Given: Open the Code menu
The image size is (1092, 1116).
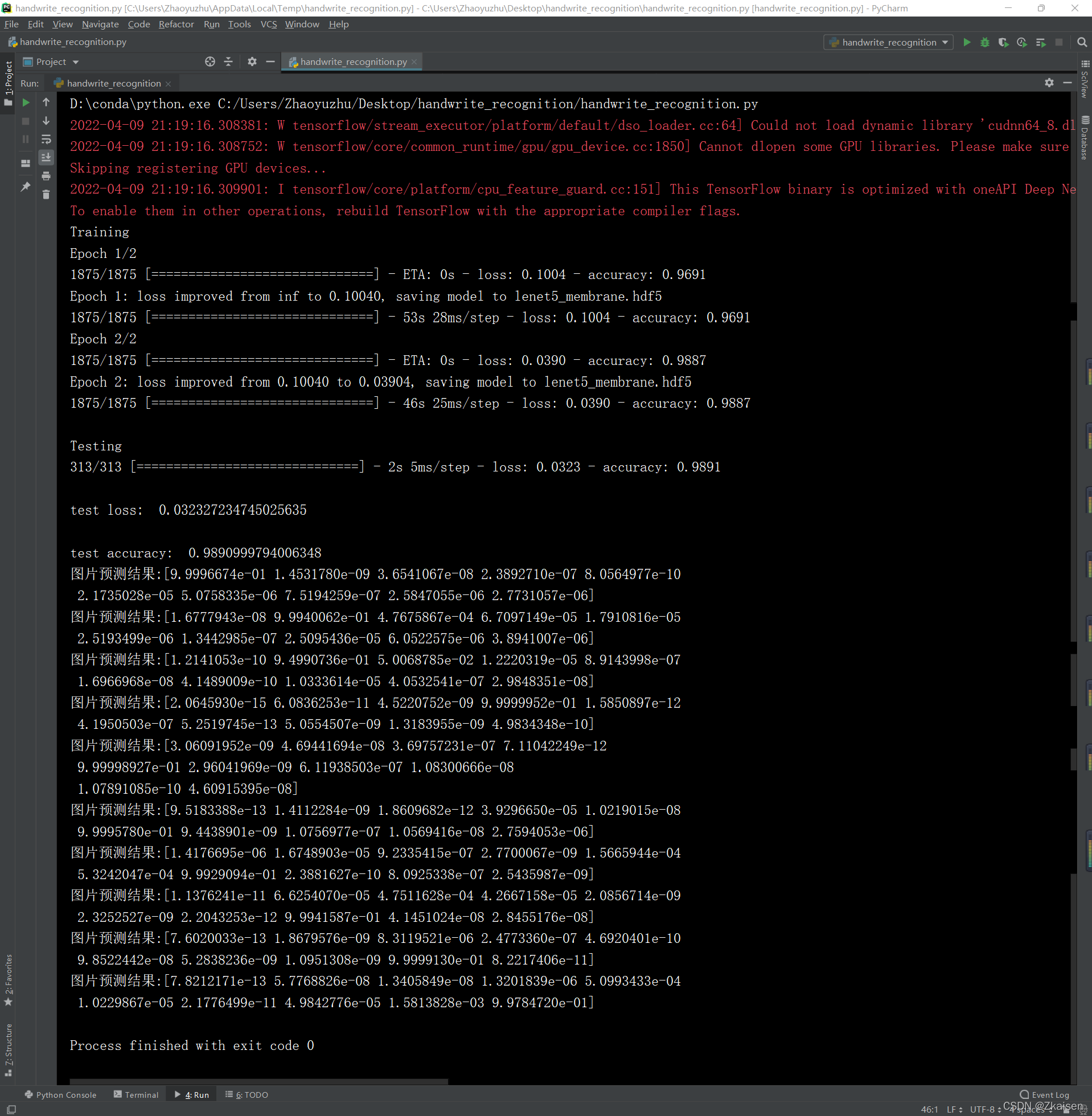Looking at the screenshot, I should tap(139, 24).
